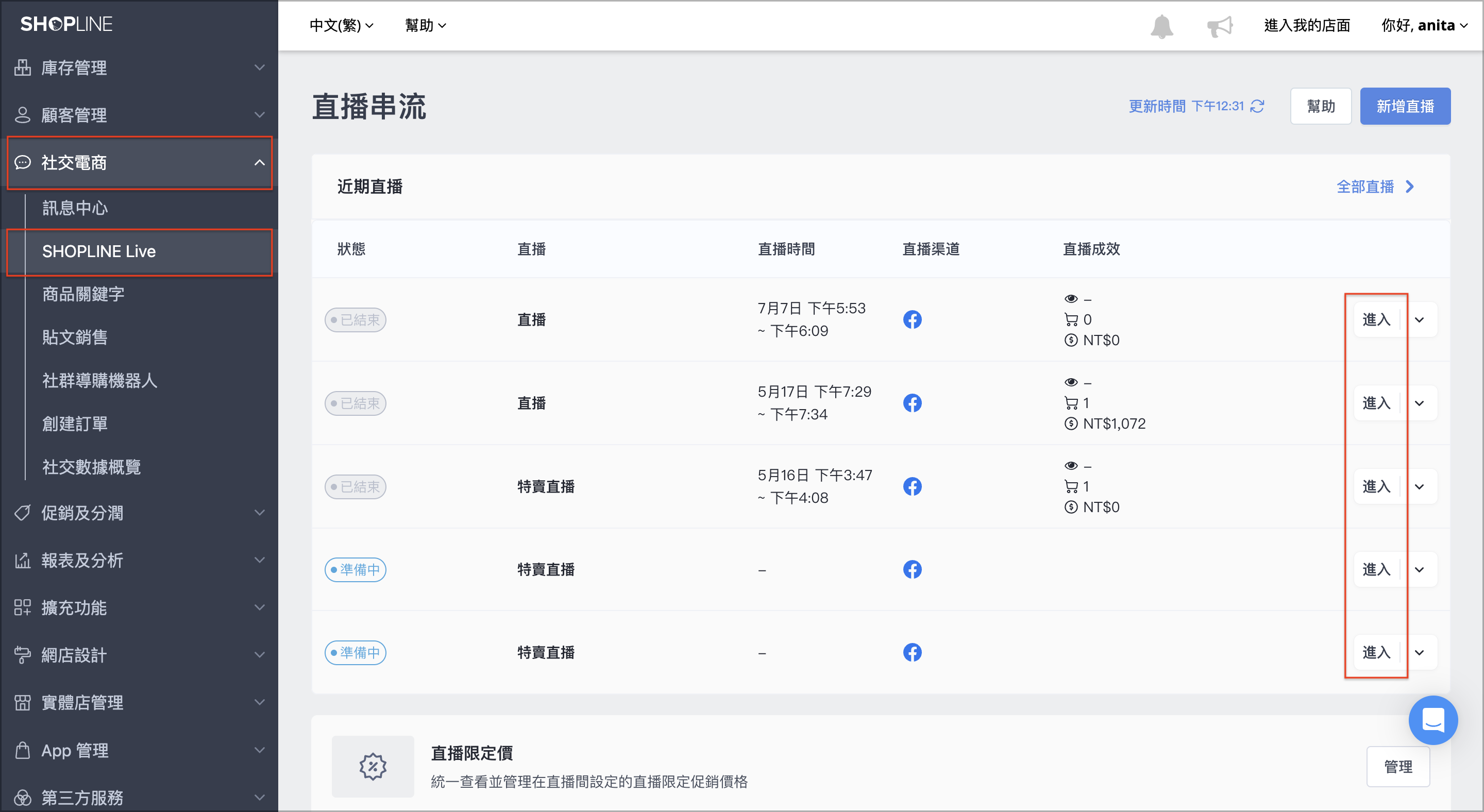Open 社交數據概覽 in the sidebar
The height and width of the screenshot is (812, 1484).
coord(92,467)
